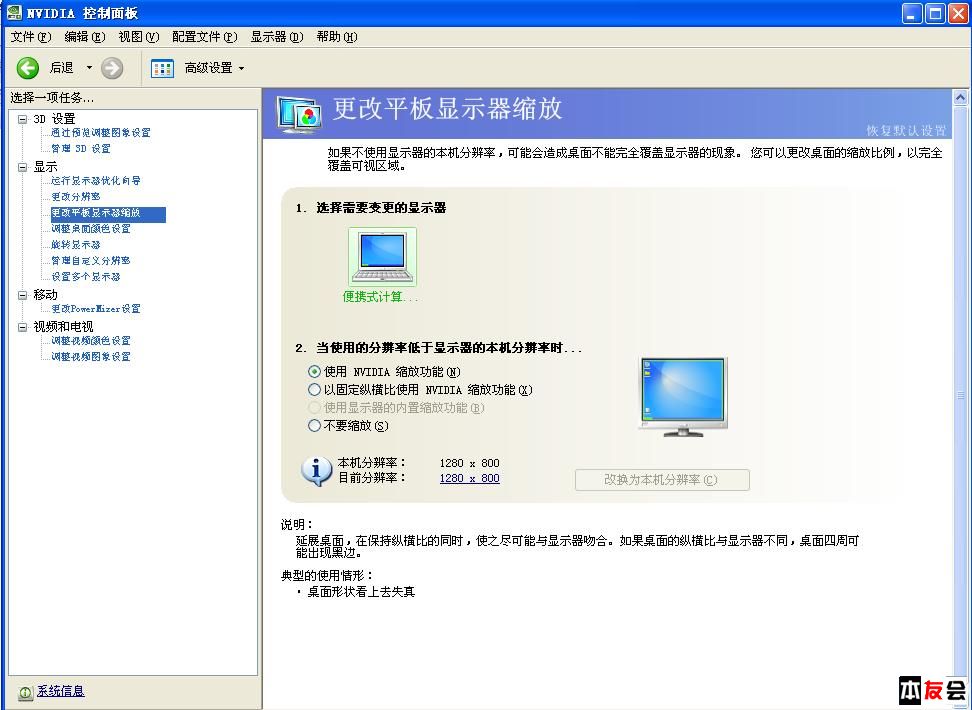Viewport: 972px width, 710px height.
Task: Open 旋转显示器 tree item
Action: [x=76, y=245]
